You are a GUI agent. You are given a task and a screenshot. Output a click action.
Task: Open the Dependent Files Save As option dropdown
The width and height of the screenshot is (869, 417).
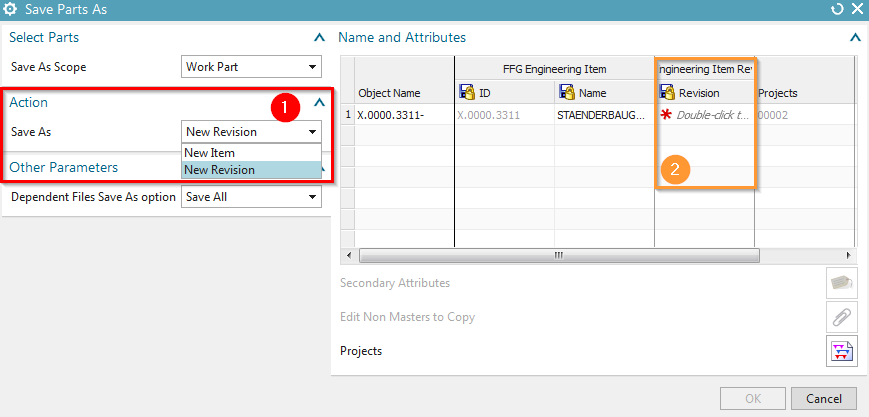coord(251,197)
